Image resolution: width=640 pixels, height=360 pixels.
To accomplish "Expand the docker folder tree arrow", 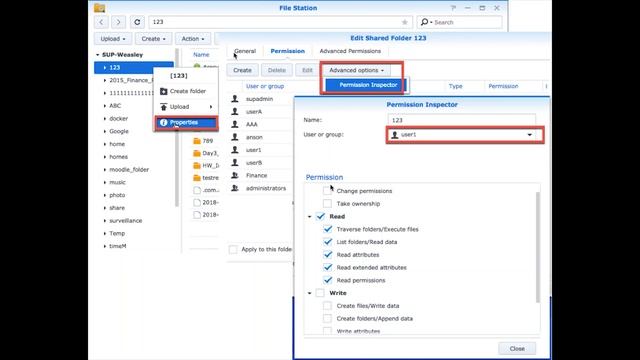I will point(104,119).
